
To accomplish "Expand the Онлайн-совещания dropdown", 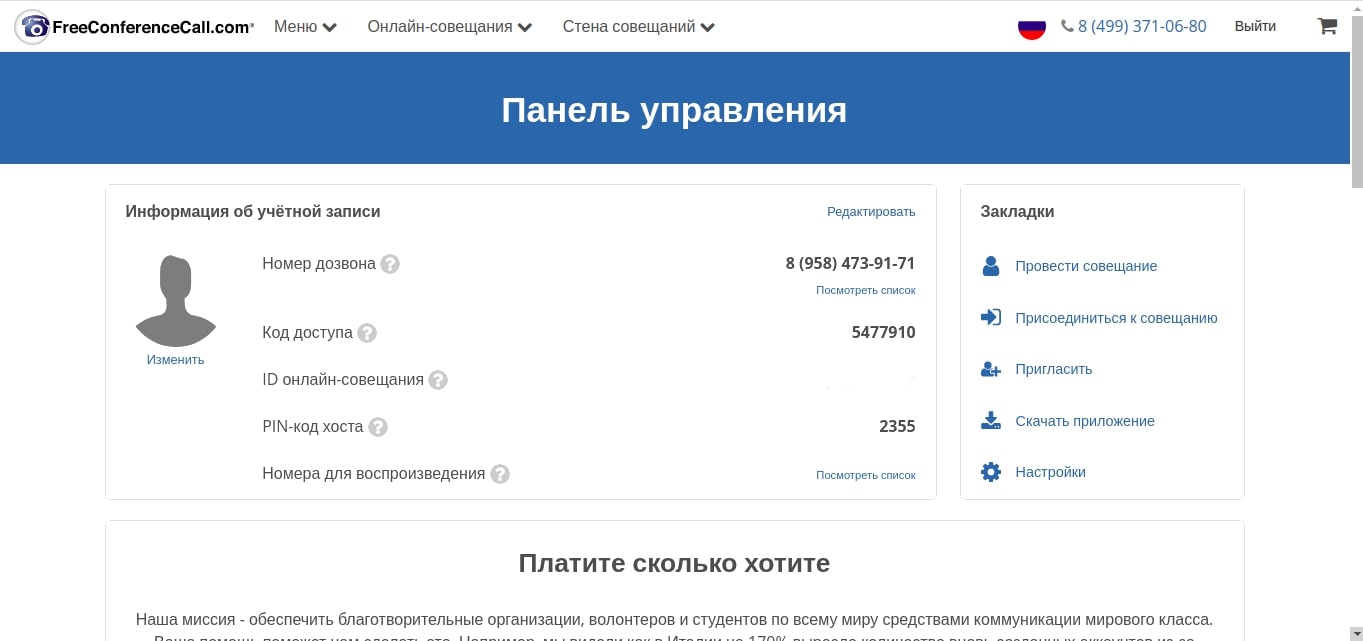I will (x=449, y=26).
